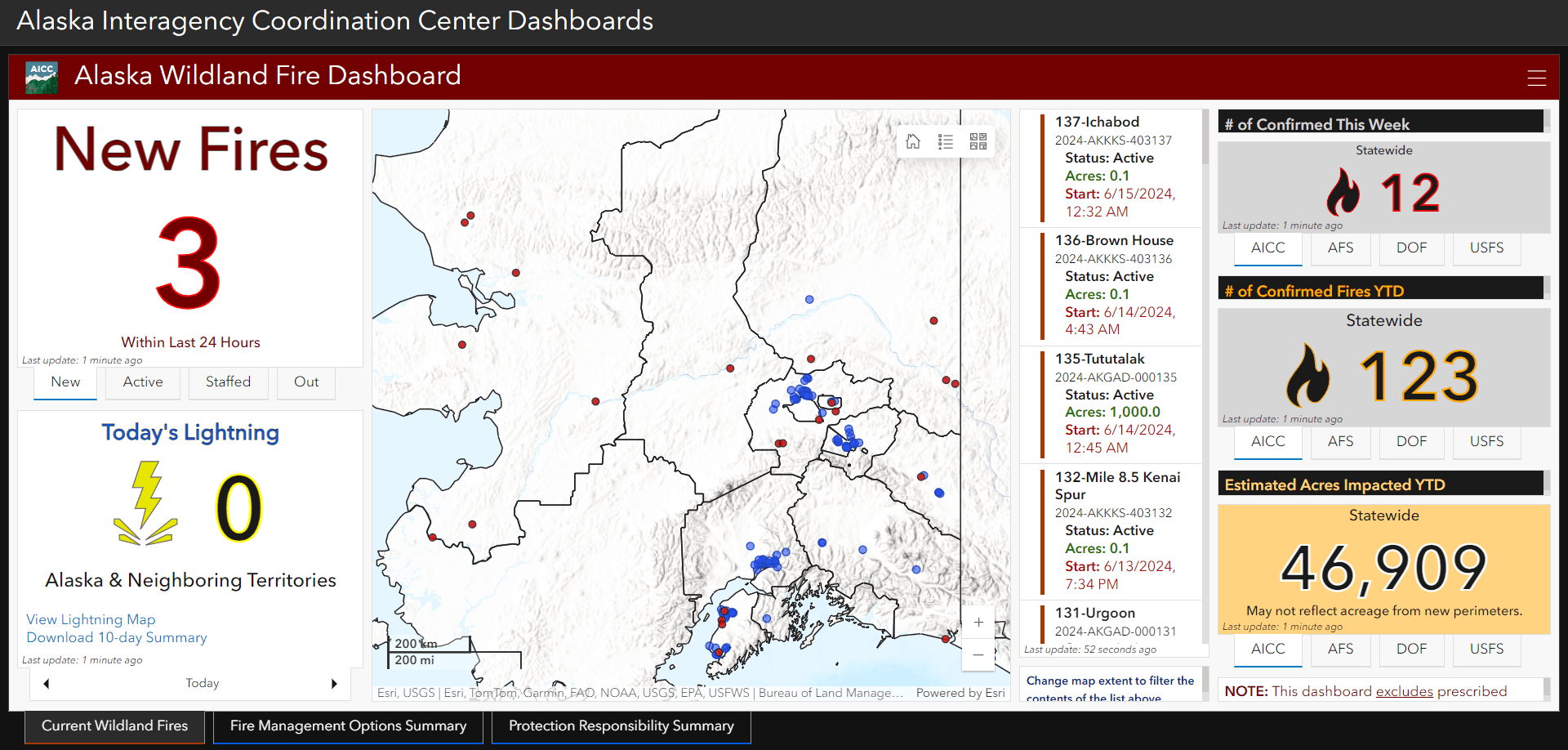Image resolution: width=1568 pixels, height=750 pixels.
Task: Go to previous lightning day arrow
Action: point(47,684)
